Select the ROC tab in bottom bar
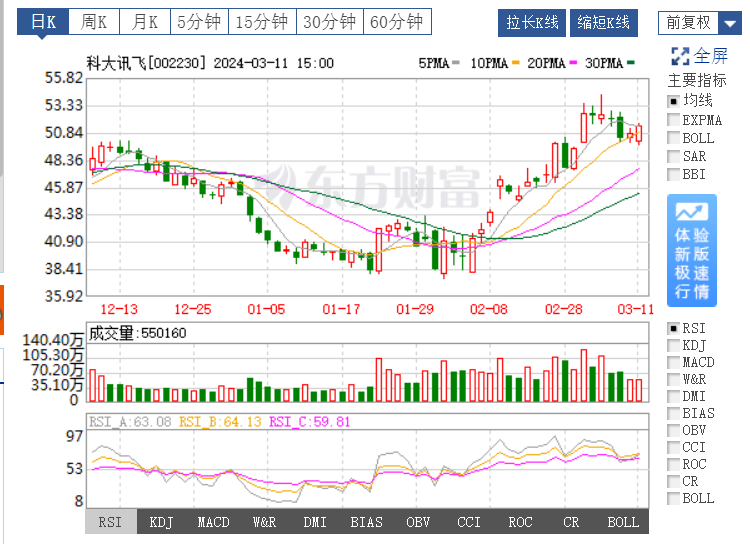This screenshot has width=750, height=544. [x=520, y=522]
